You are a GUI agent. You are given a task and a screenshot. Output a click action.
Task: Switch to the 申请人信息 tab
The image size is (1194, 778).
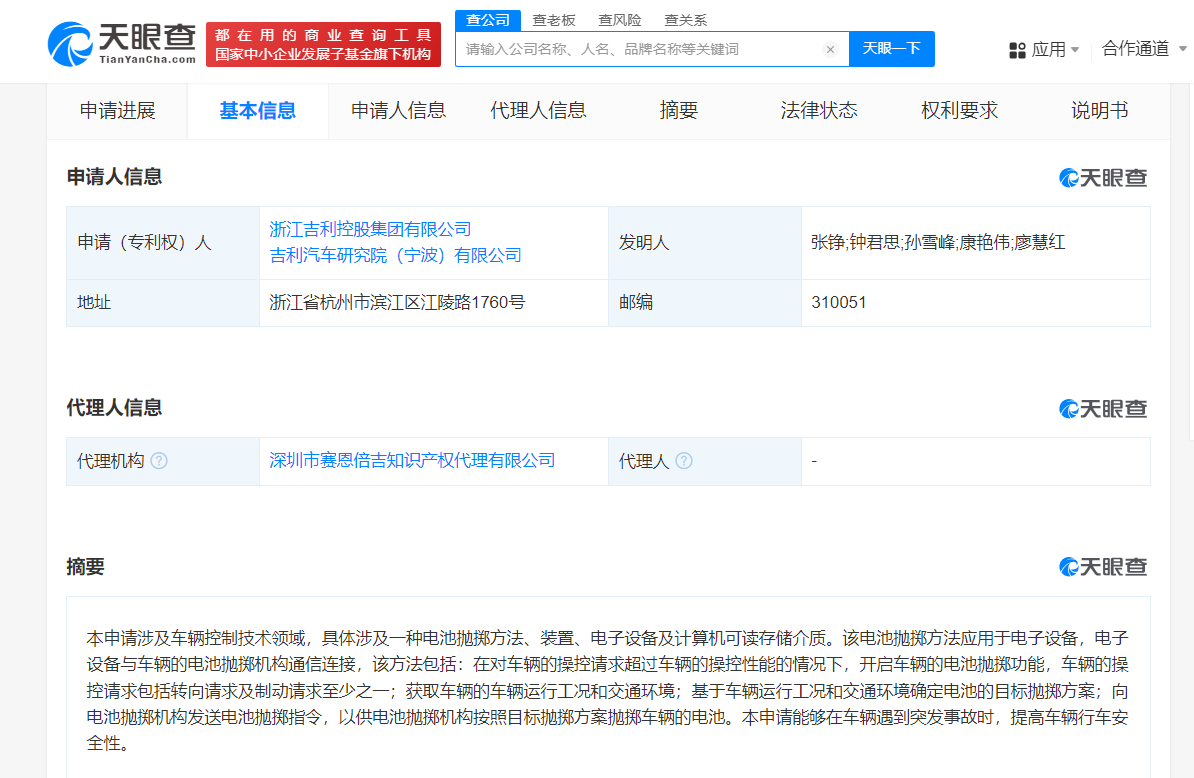click(x=398, y=111)
